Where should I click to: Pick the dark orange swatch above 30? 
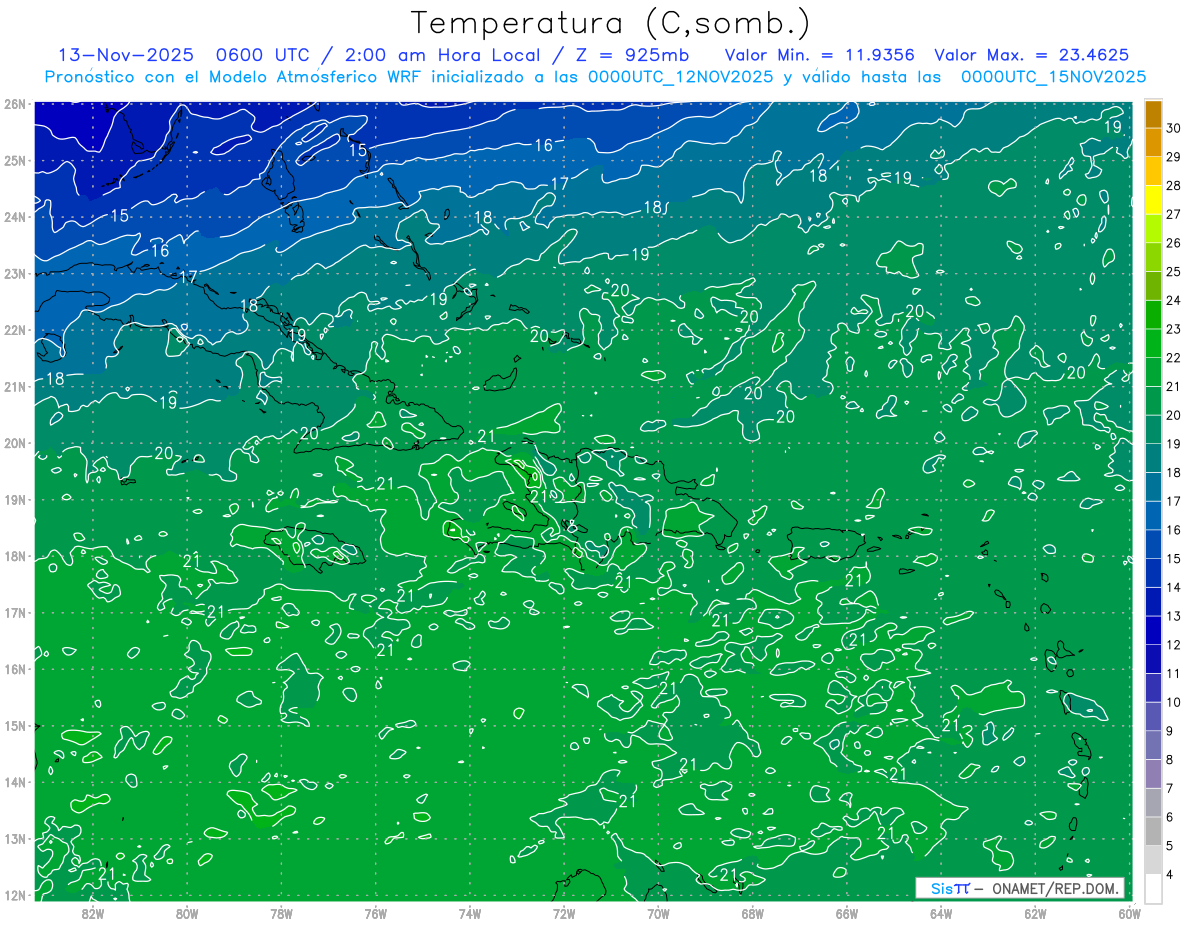tap(1153, 113)
